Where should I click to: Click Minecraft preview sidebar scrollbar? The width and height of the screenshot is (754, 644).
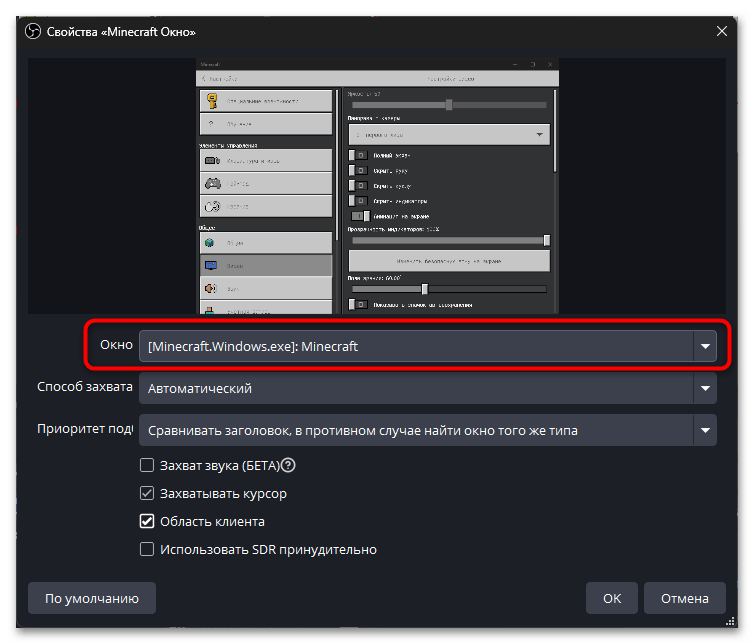[x=337, y=165]
